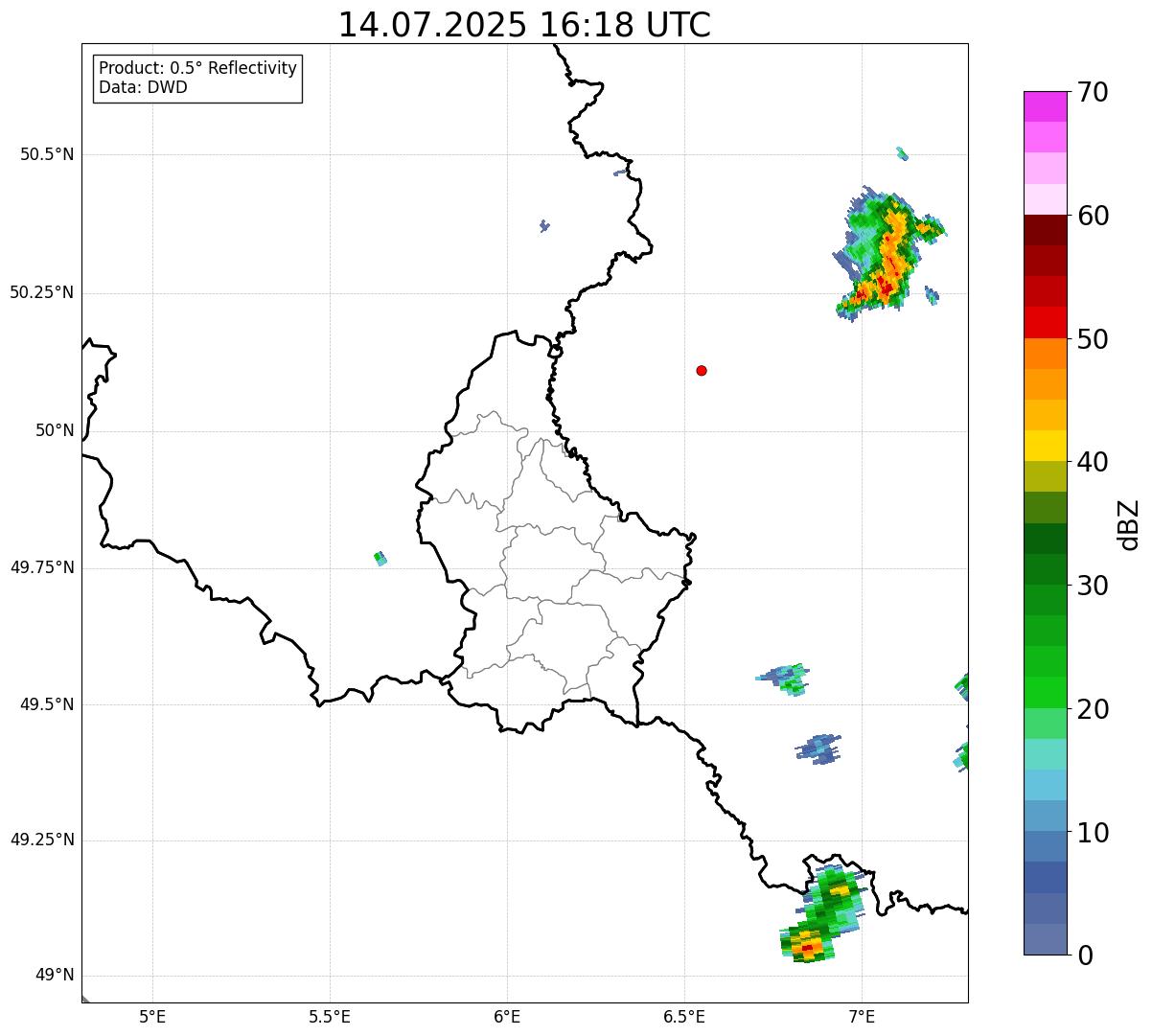Click the bright yellow swatch just above 40
1152x1036 pixels.
(1045, 446)
